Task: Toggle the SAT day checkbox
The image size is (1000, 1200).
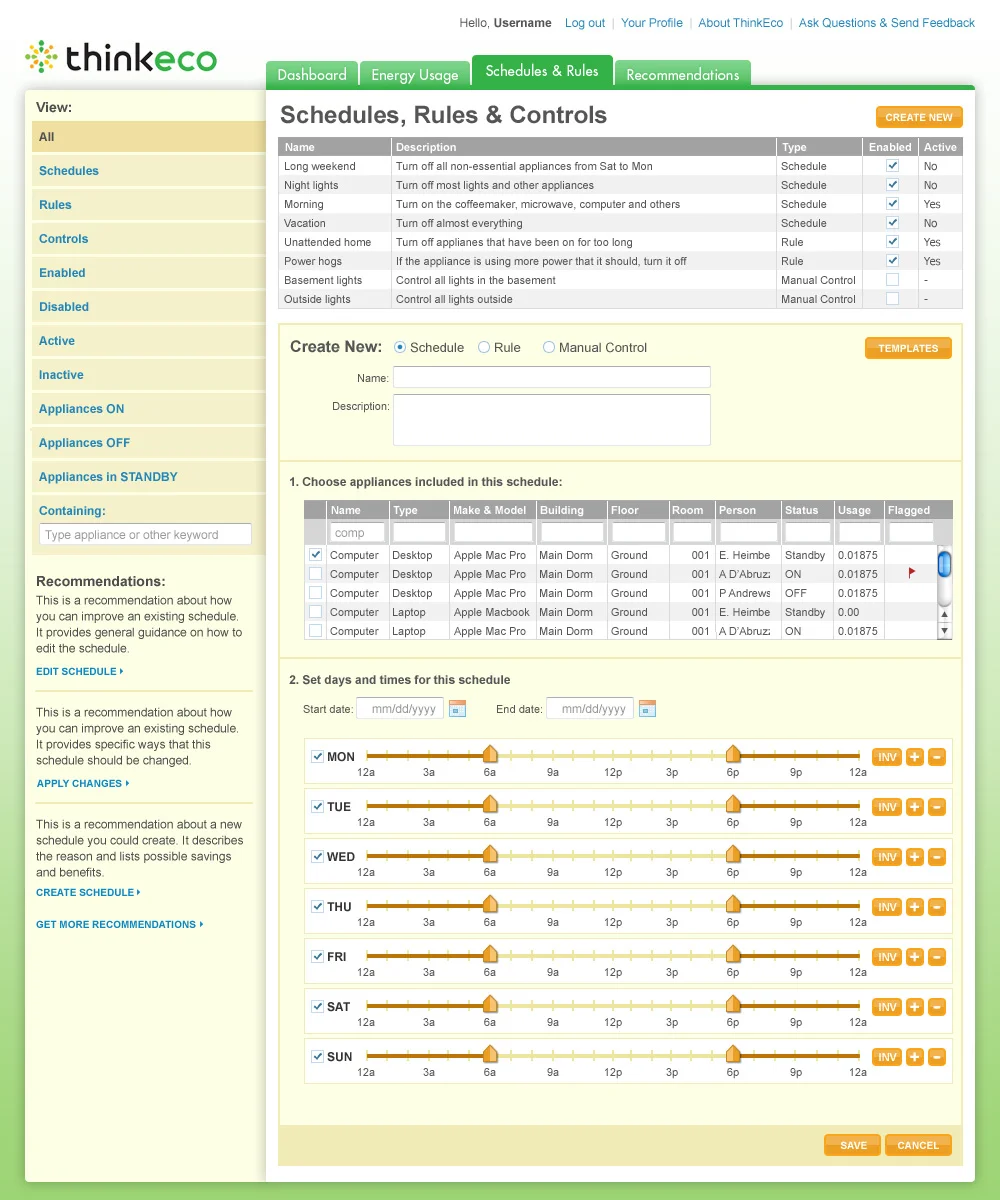Action: pyautogui.click(x=317, y=1007)
